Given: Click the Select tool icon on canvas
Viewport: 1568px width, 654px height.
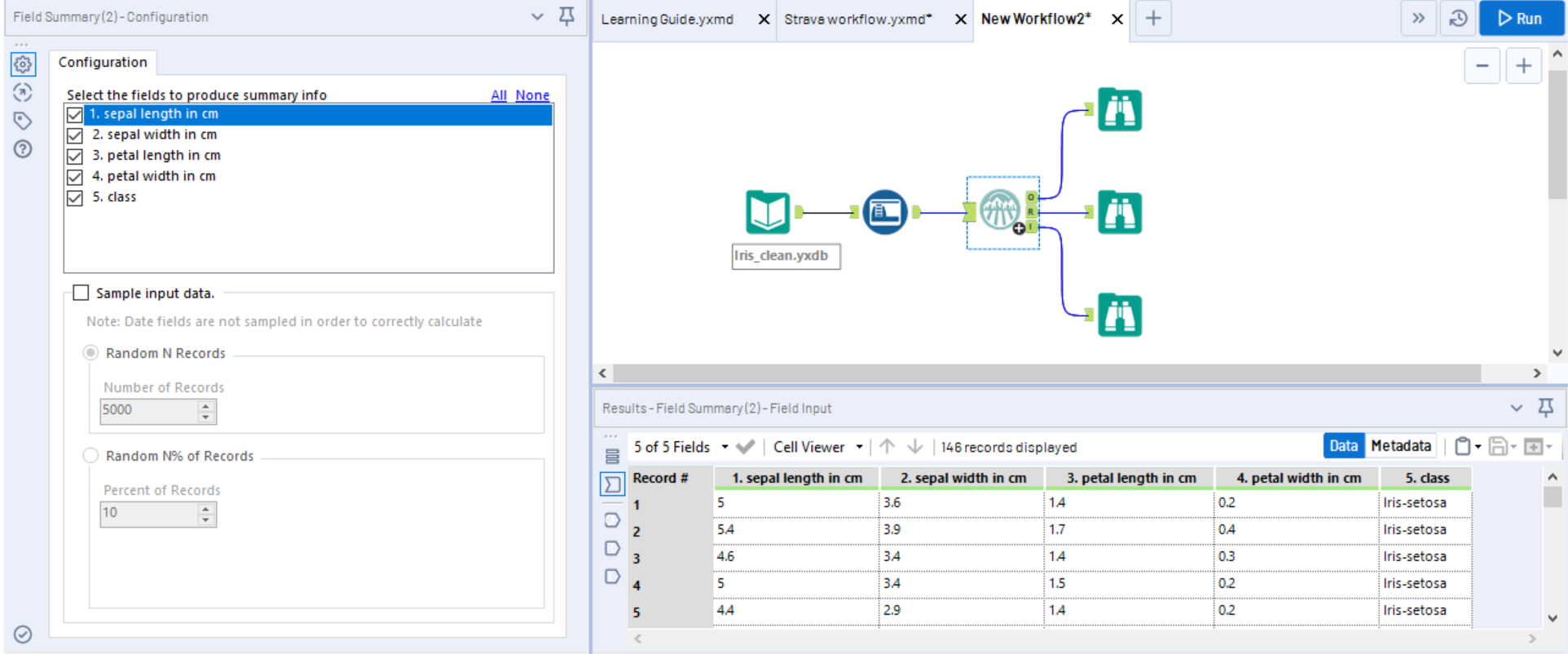Looking at the screenshot, I should 884,212.
